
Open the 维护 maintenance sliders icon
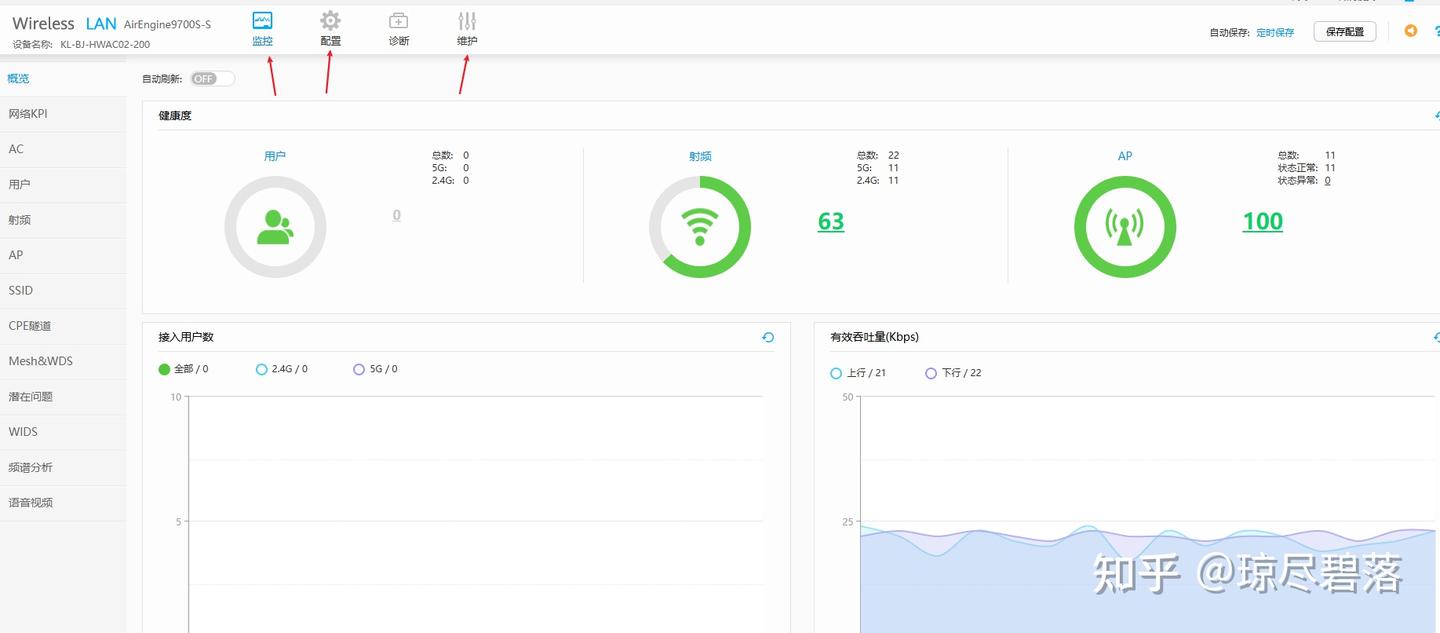467,21
